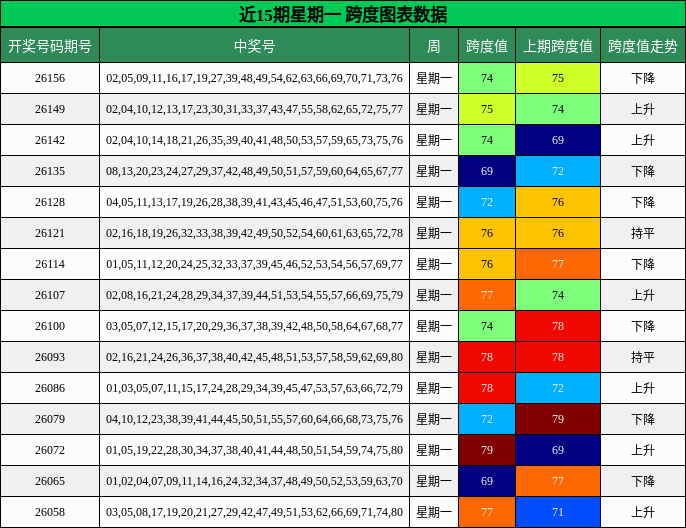This screenshot has height=528, width=686.
Task: Click winning numbers of issue 26114
Action: (x=255, y=265)
